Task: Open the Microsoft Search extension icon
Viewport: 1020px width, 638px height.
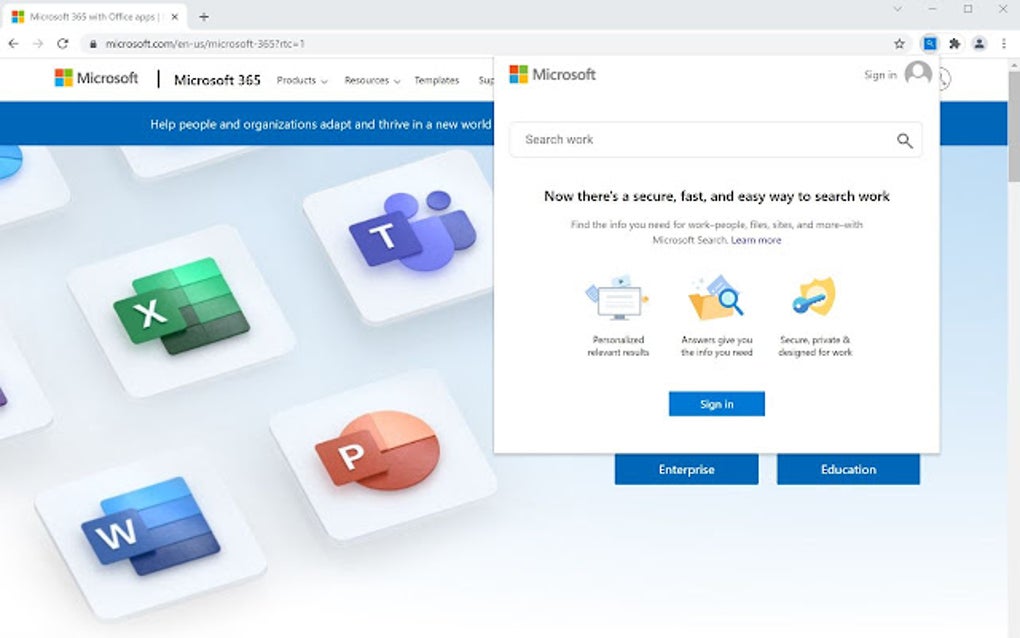Action: pyautogui.click(x=930, y=44)
